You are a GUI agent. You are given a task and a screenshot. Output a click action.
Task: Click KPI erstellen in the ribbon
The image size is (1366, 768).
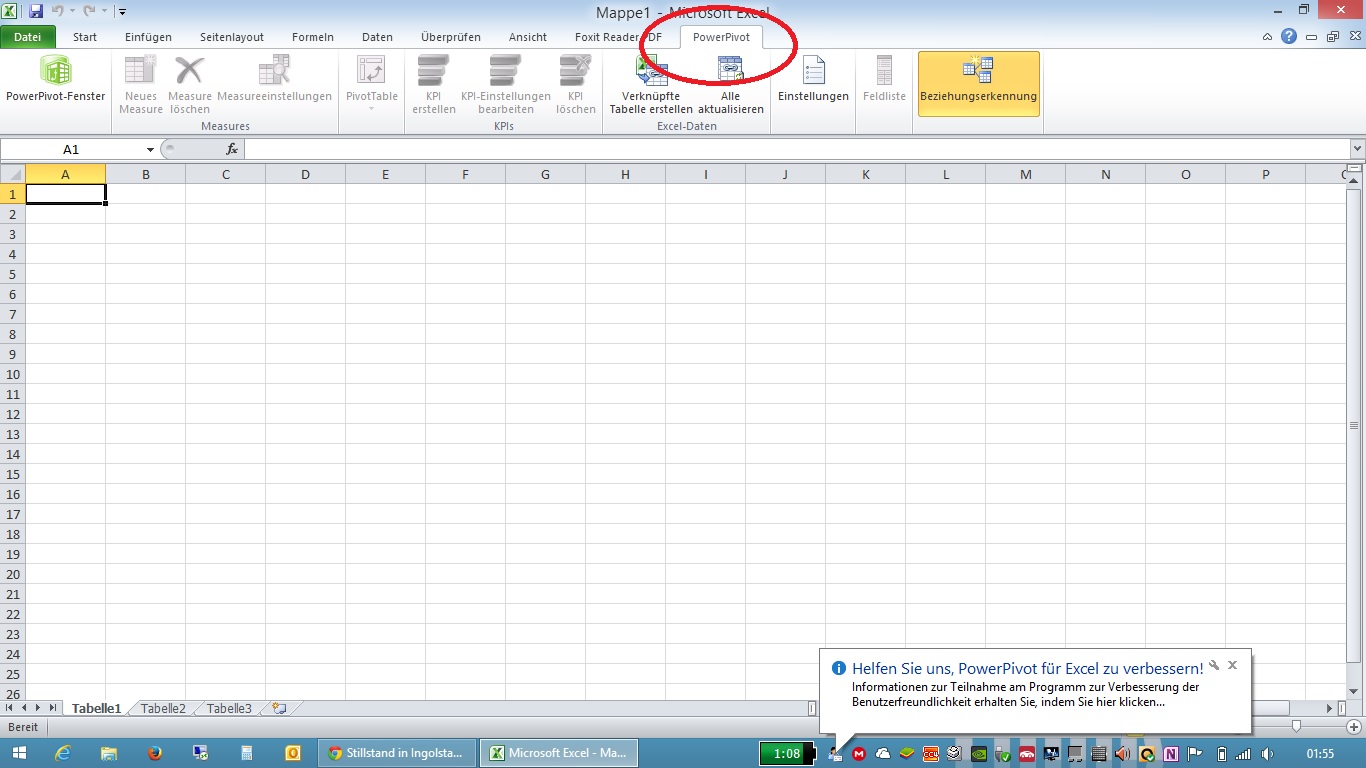433,86
